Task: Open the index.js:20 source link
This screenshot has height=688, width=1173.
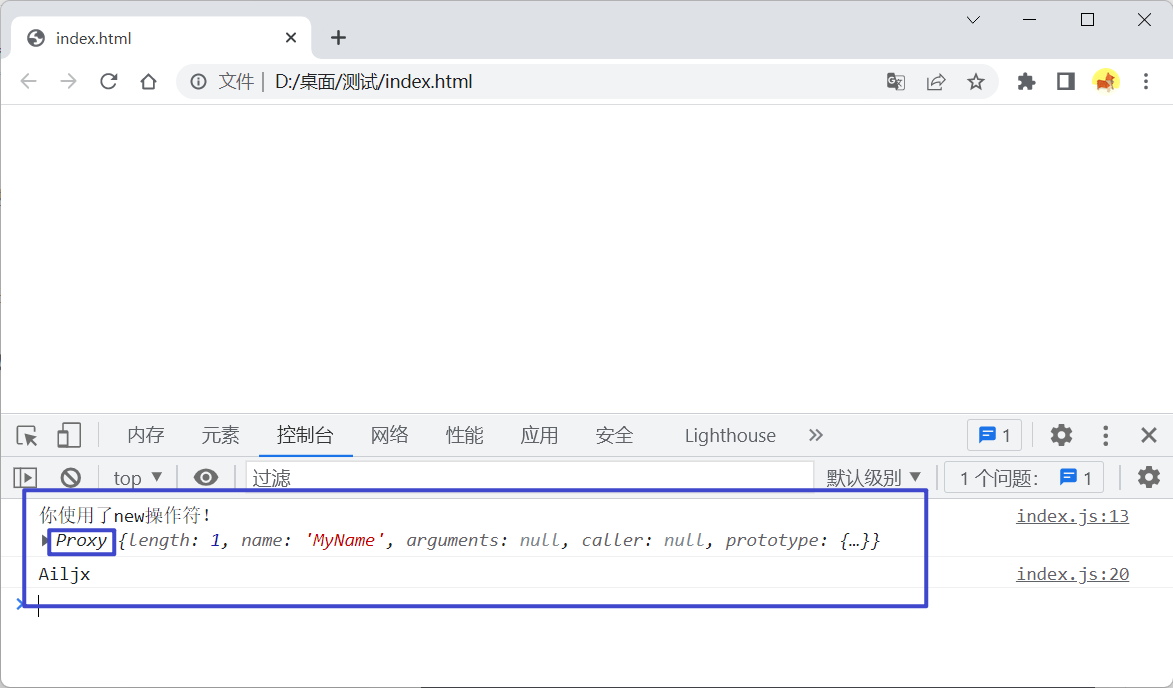Action: 1072,573
